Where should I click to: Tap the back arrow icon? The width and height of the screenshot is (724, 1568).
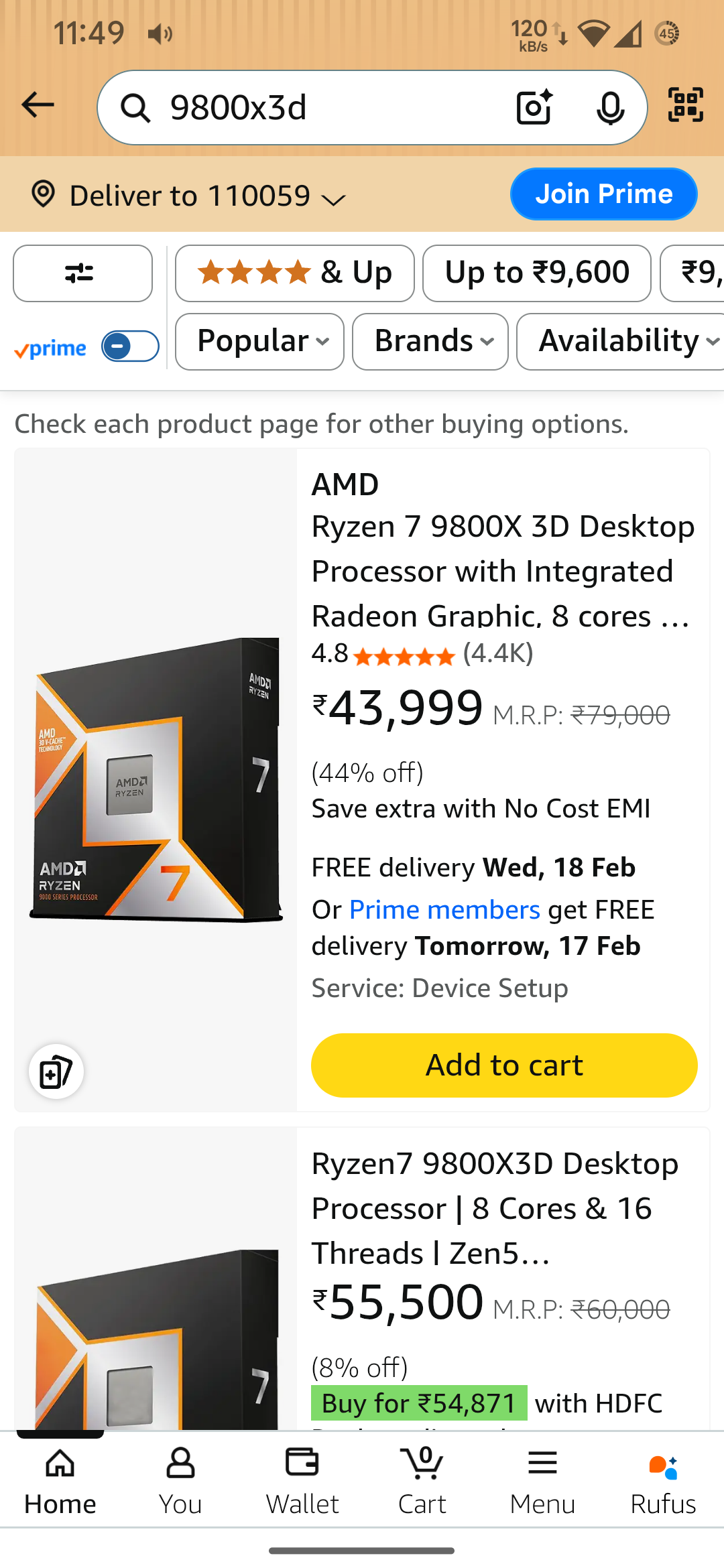(38, 105)
